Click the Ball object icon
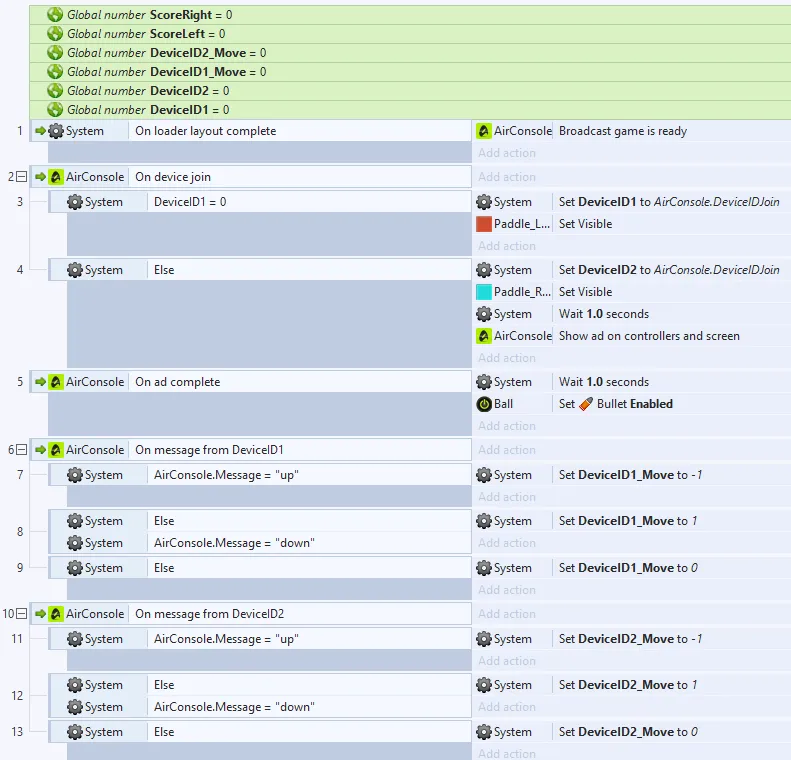 pyautogui.click(x=484, y=404)
